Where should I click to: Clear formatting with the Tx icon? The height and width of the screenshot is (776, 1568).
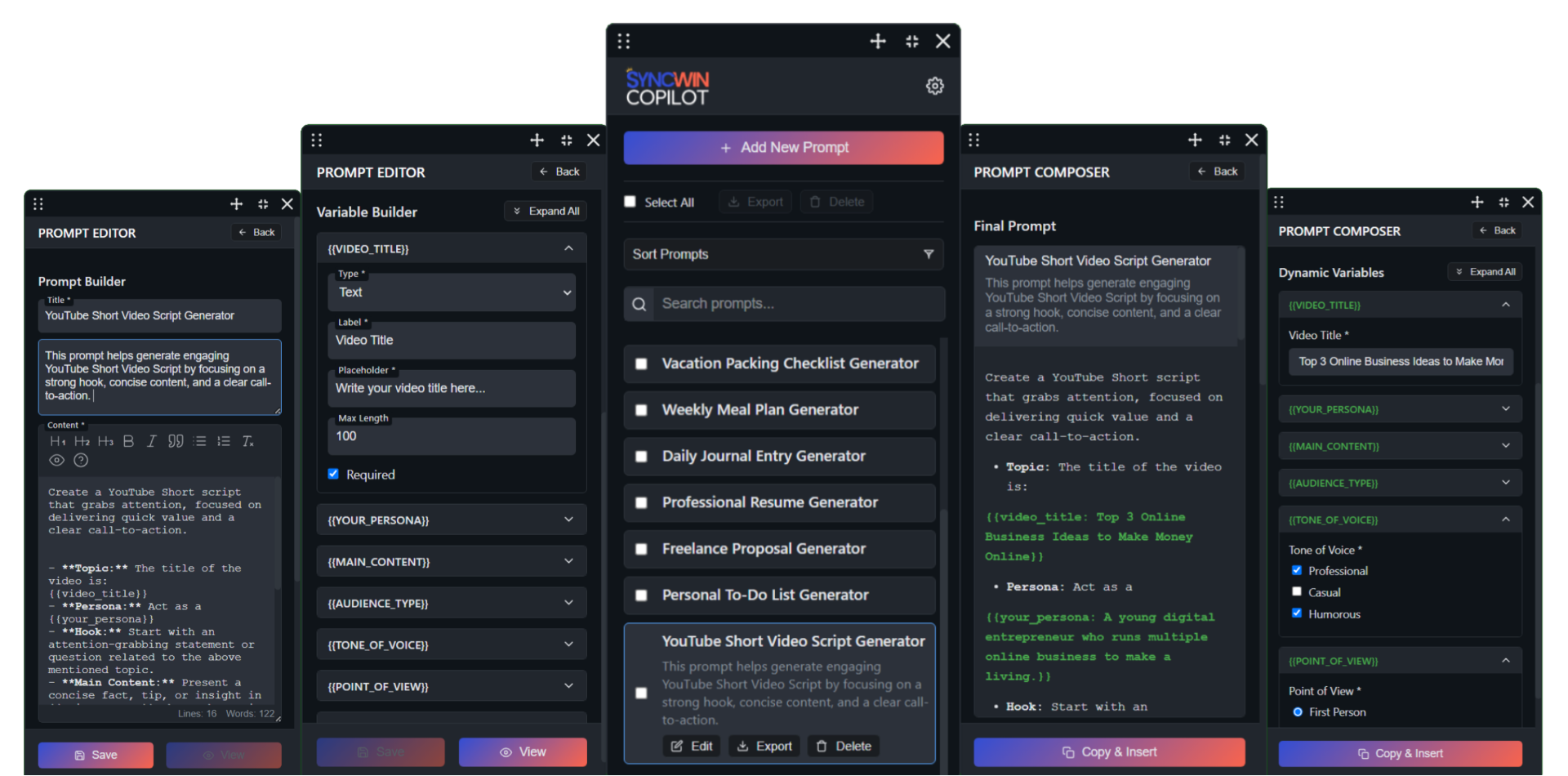click(x=247, y=441)
